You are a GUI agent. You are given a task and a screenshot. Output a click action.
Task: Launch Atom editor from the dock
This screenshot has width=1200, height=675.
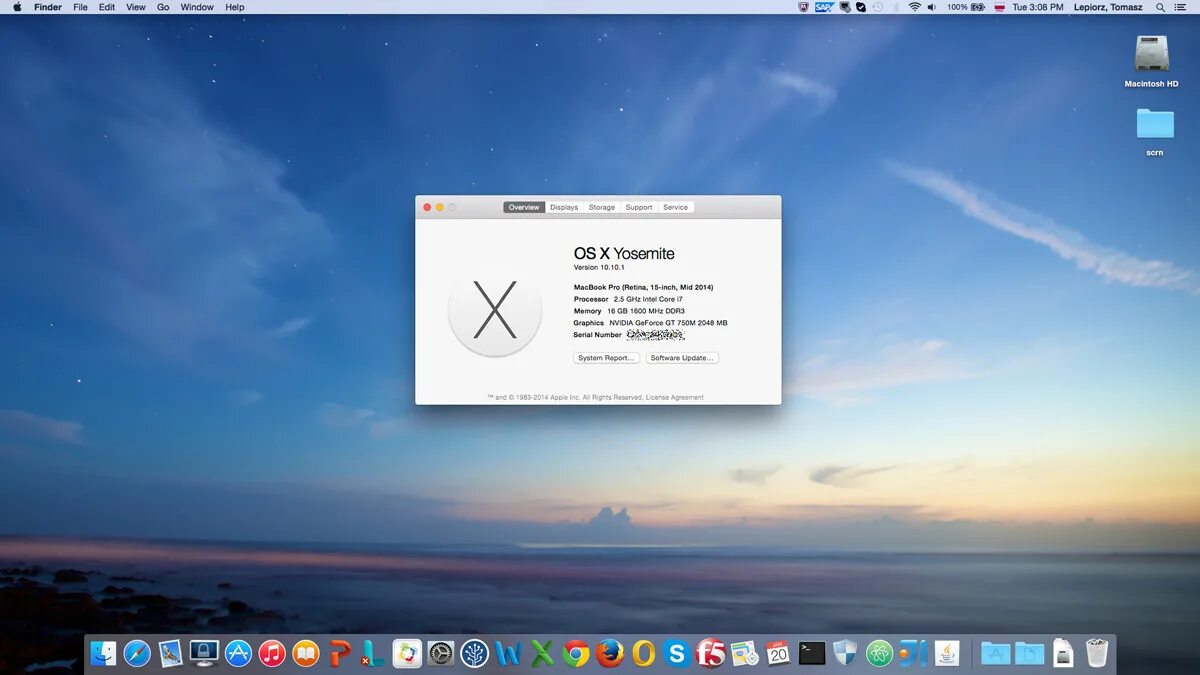(x=880, y=654)
